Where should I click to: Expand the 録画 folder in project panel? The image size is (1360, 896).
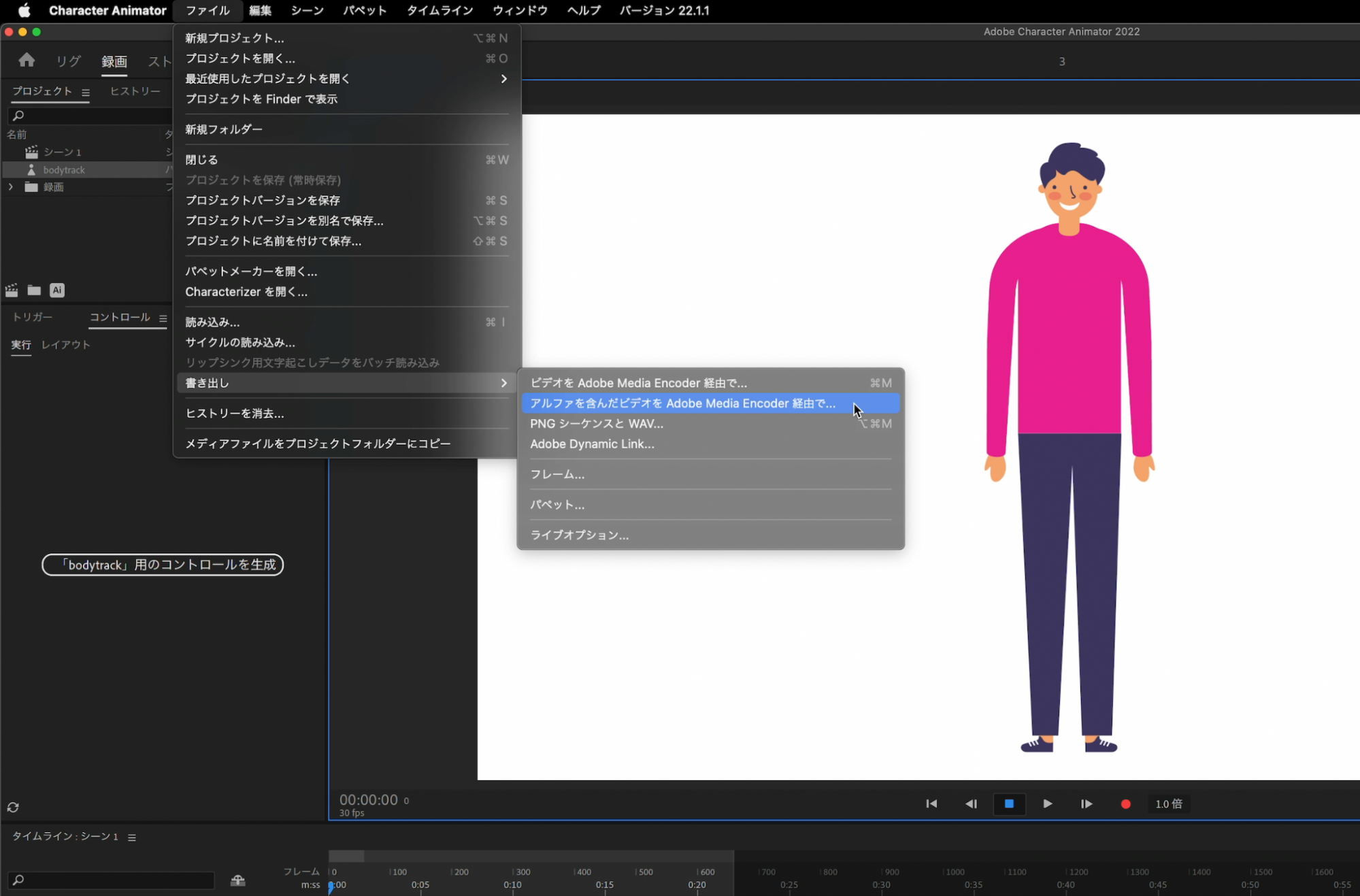(x=11, y=187)
